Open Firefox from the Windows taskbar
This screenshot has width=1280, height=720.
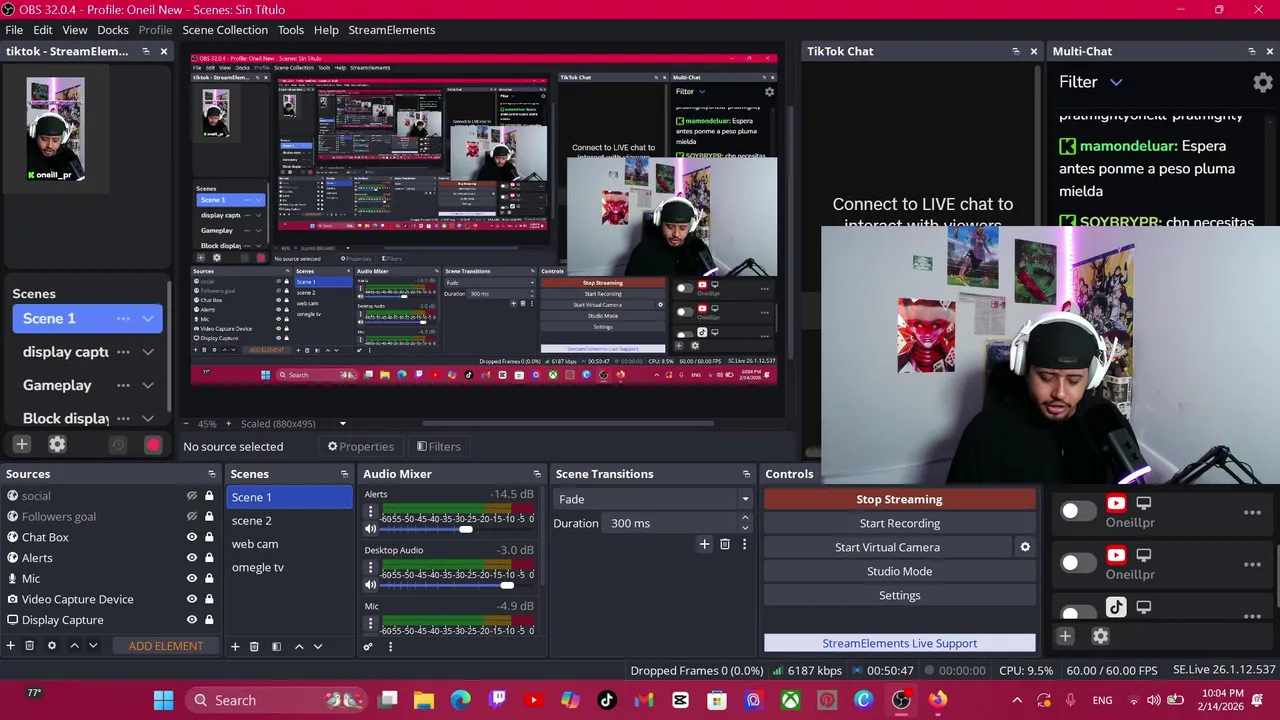(x=937, y=700)
